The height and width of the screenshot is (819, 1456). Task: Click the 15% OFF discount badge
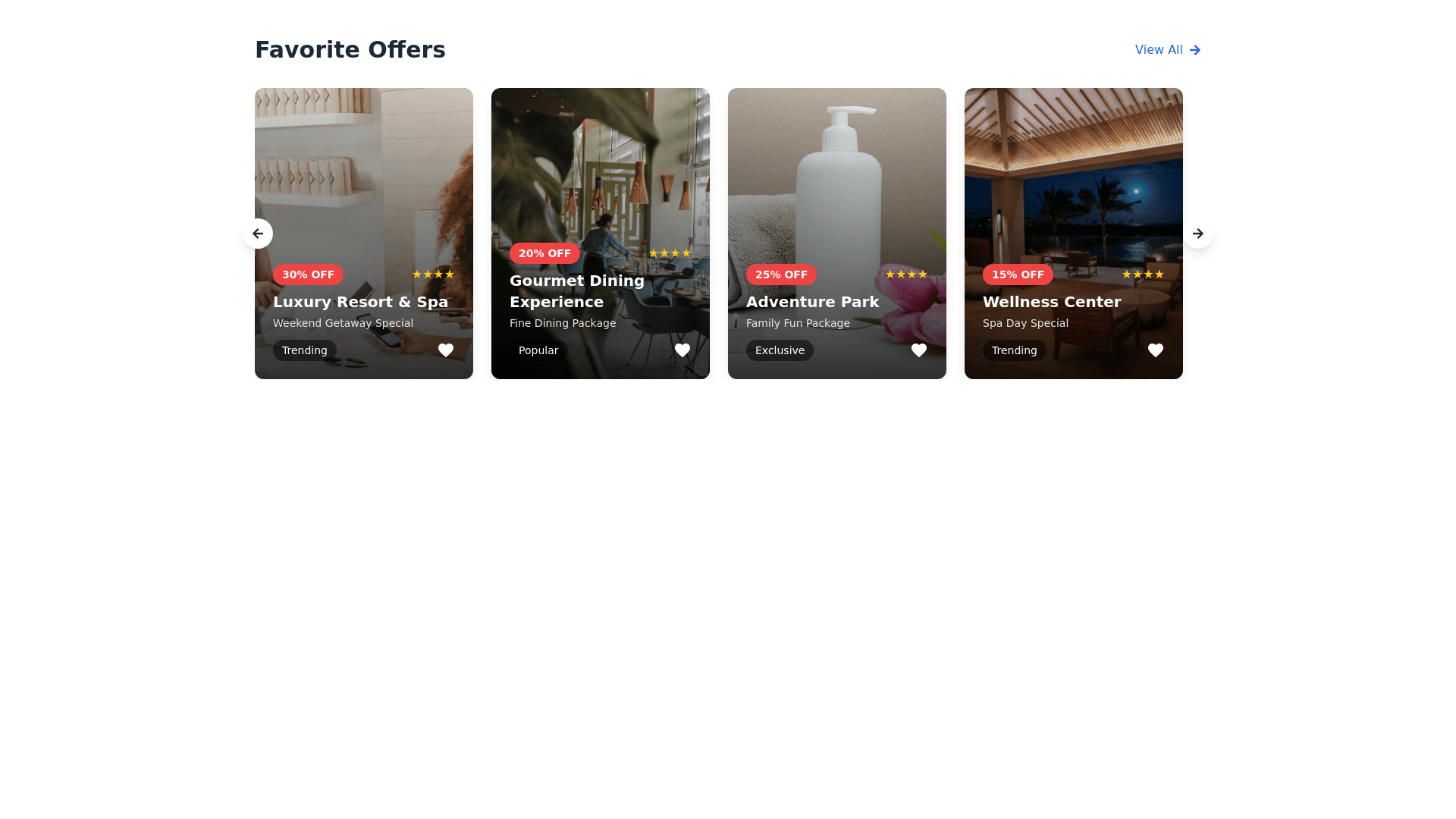1018,275
